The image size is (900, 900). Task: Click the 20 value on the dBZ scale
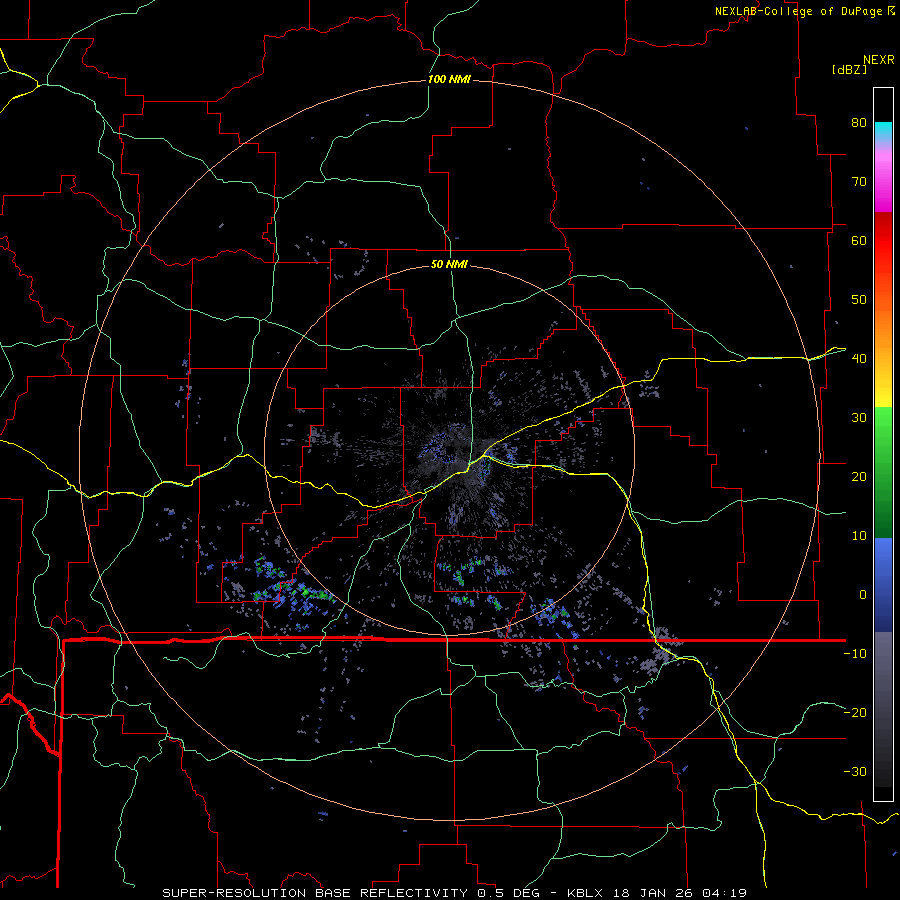pos(859,477)
